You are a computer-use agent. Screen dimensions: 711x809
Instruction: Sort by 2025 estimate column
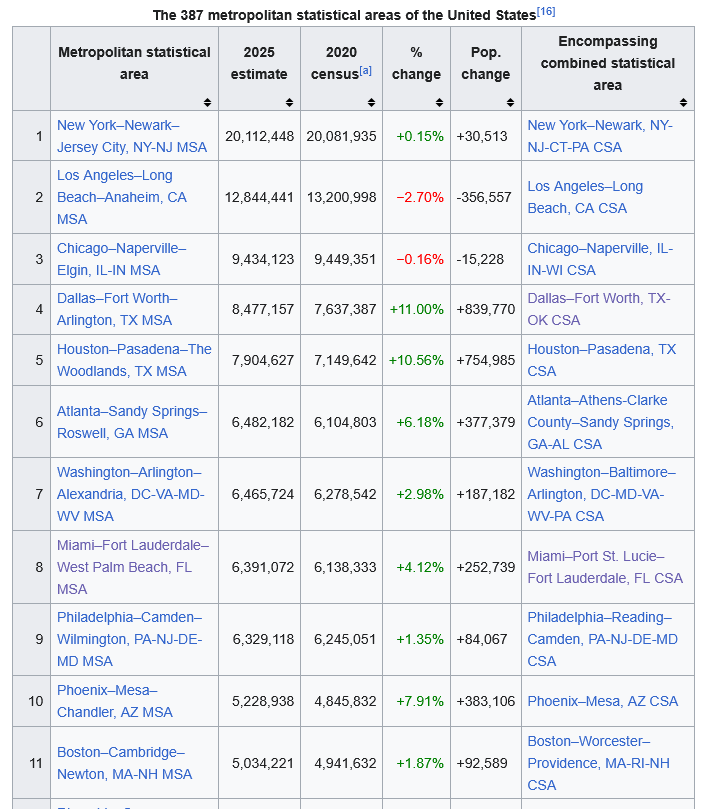pos(289,102)
